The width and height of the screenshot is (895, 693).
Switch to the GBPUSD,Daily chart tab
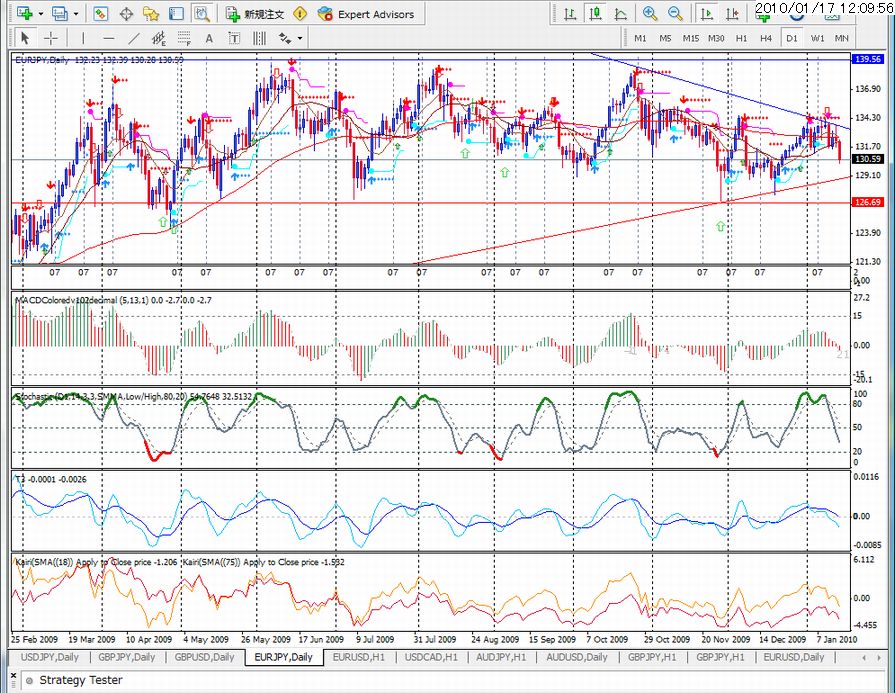205,657
